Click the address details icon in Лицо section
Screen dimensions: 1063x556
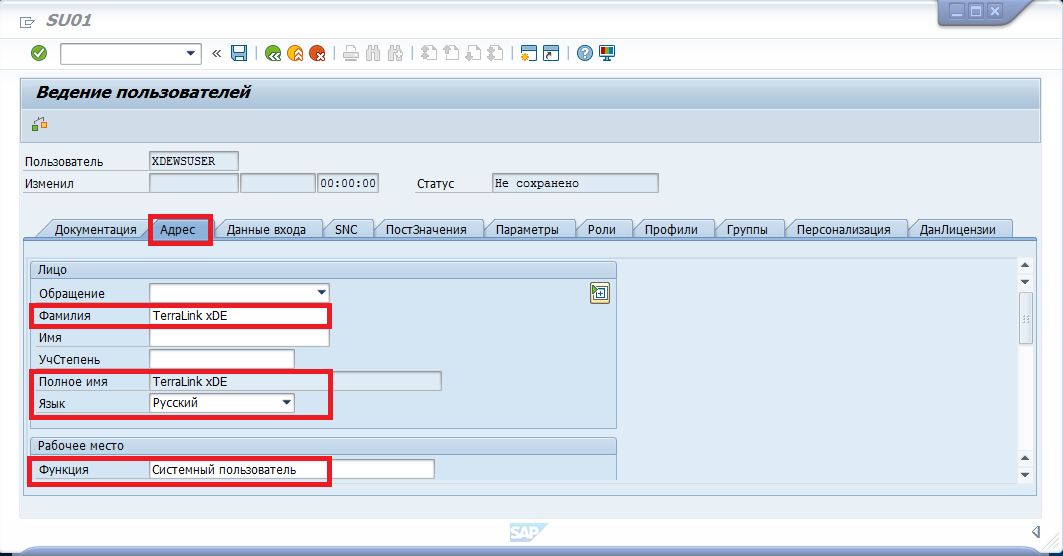click(600, 293)
